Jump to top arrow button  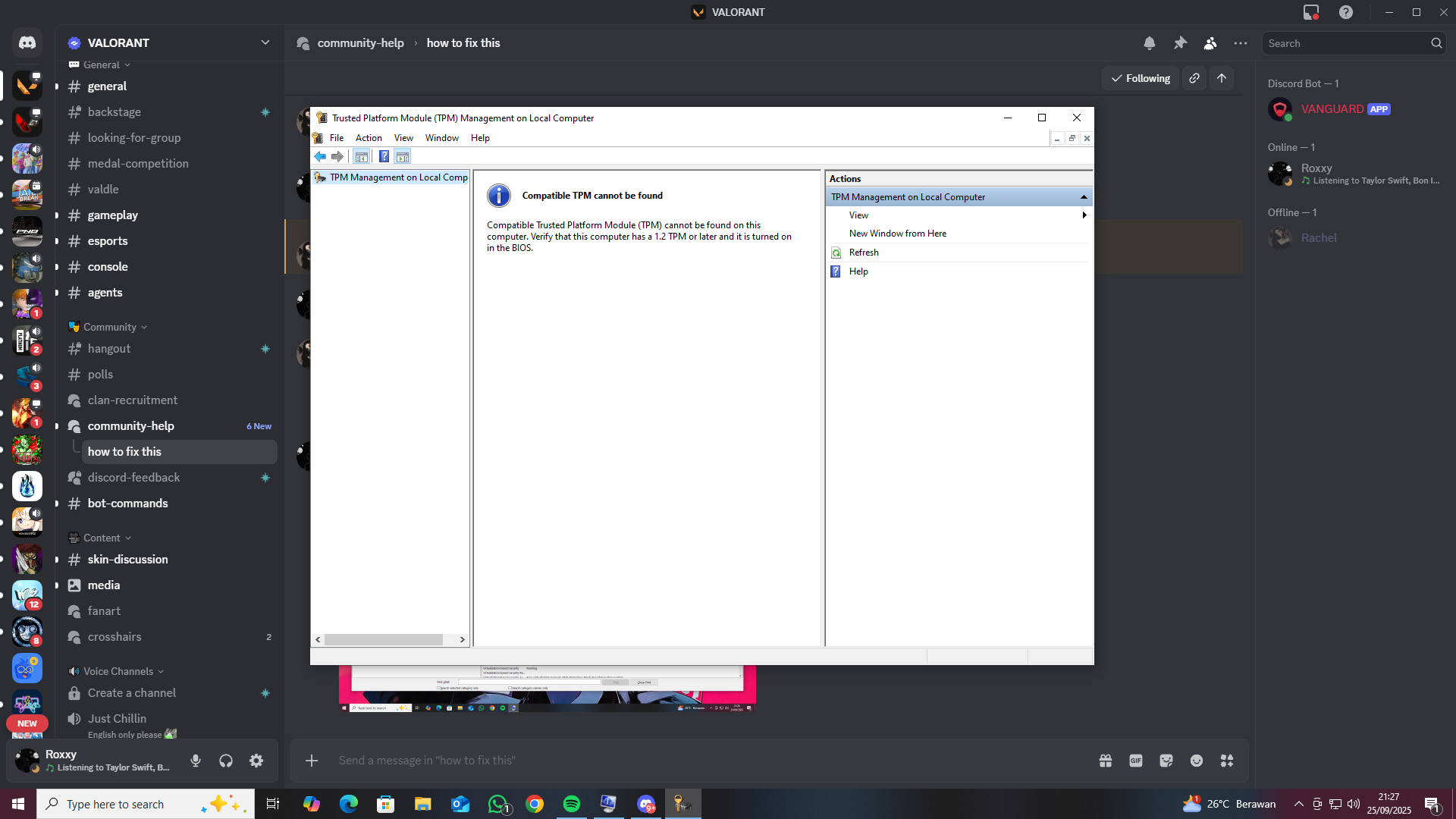click(x=1222, y=78)
